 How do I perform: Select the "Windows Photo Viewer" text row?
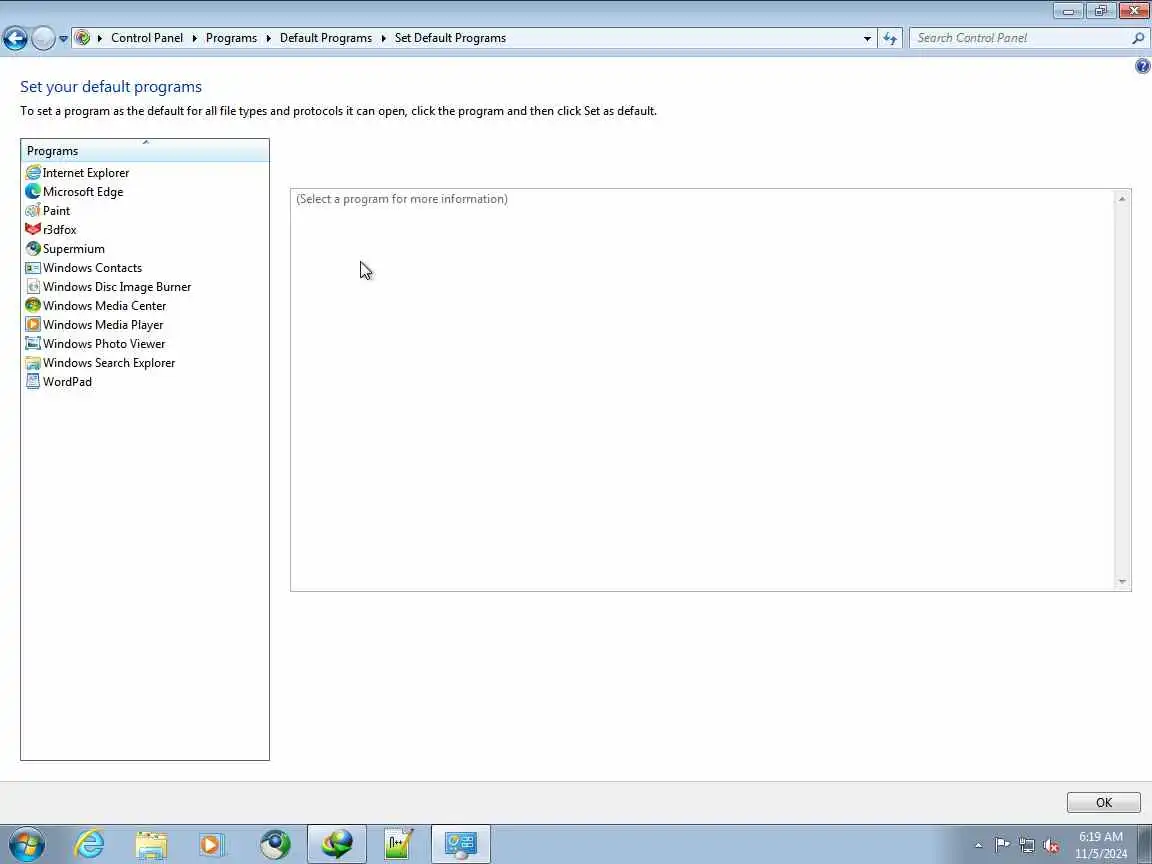pyautogui.click(x=104, y=344)
